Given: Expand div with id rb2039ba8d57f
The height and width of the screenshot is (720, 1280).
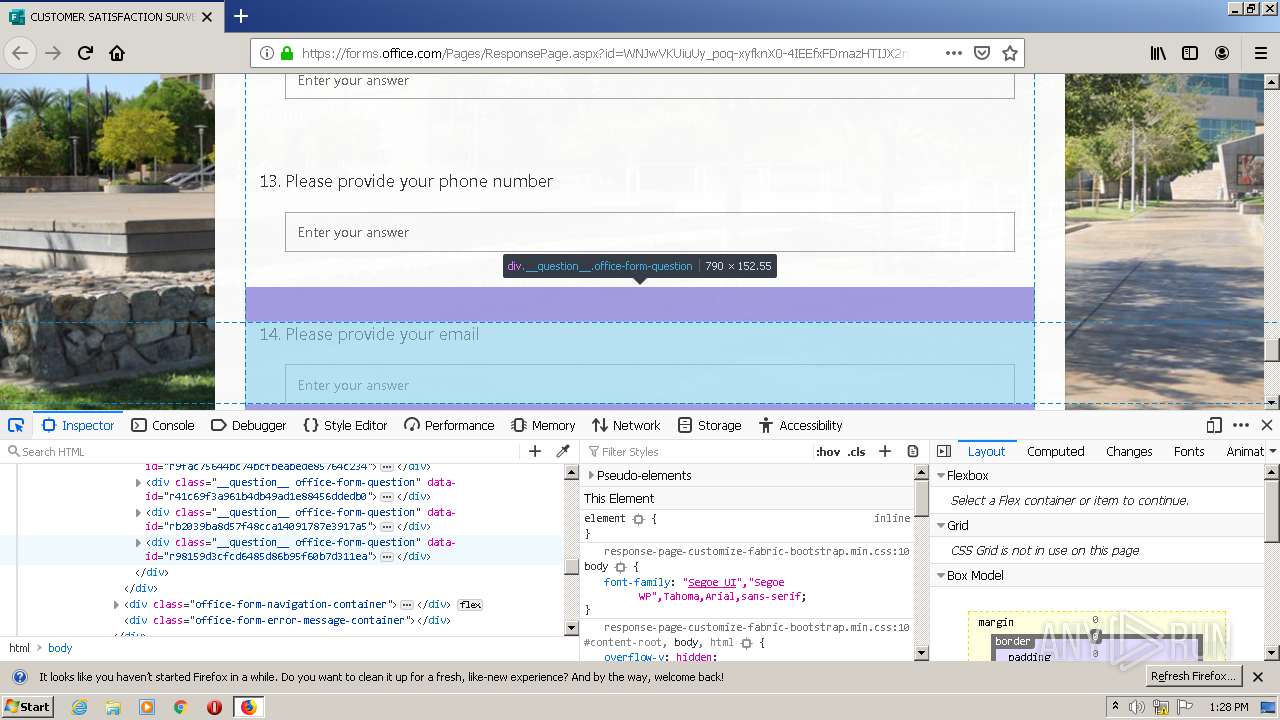Looking at the screenshot, I should pyautogui.click(x=138, y=512).
